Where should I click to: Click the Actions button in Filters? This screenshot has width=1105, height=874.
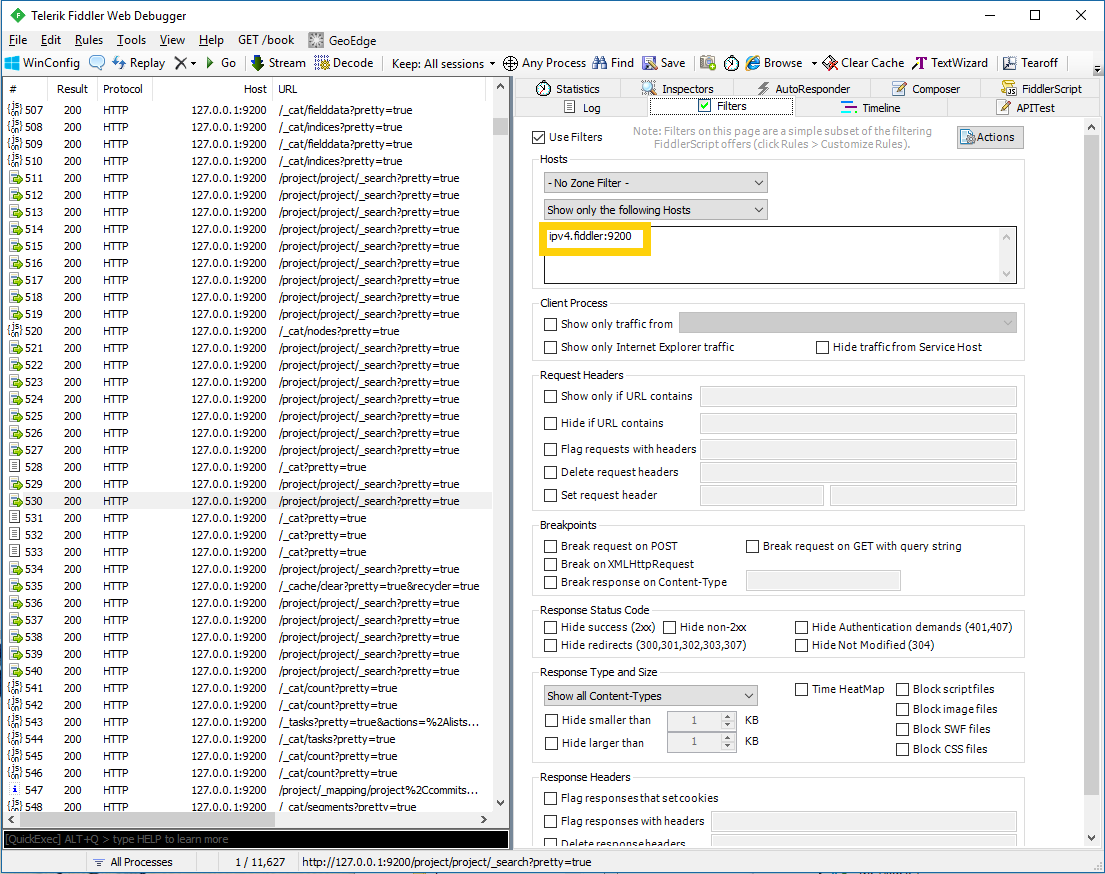(x=988, y=136)
